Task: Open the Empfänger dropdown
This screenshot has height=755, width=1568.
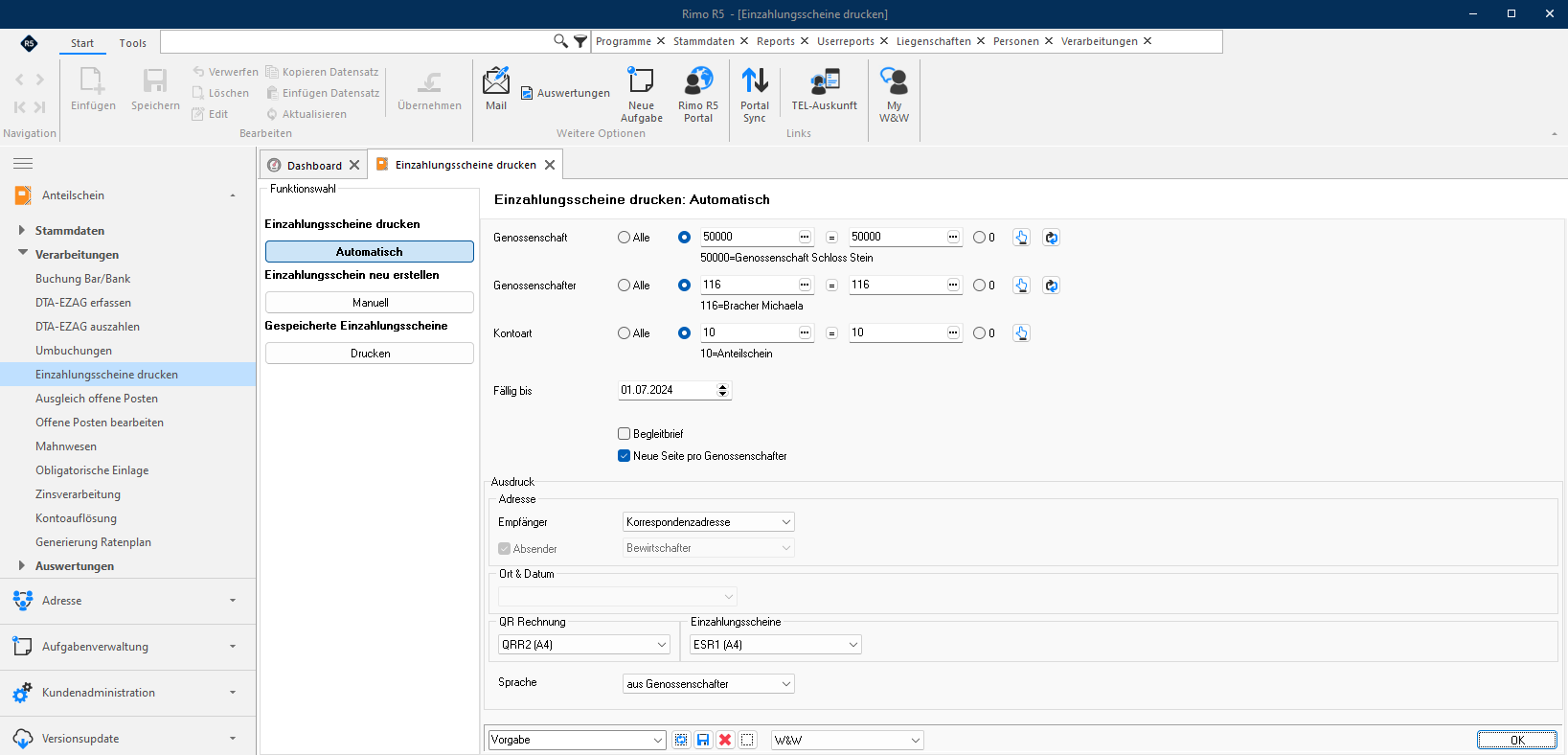Action: pos(709,522)
